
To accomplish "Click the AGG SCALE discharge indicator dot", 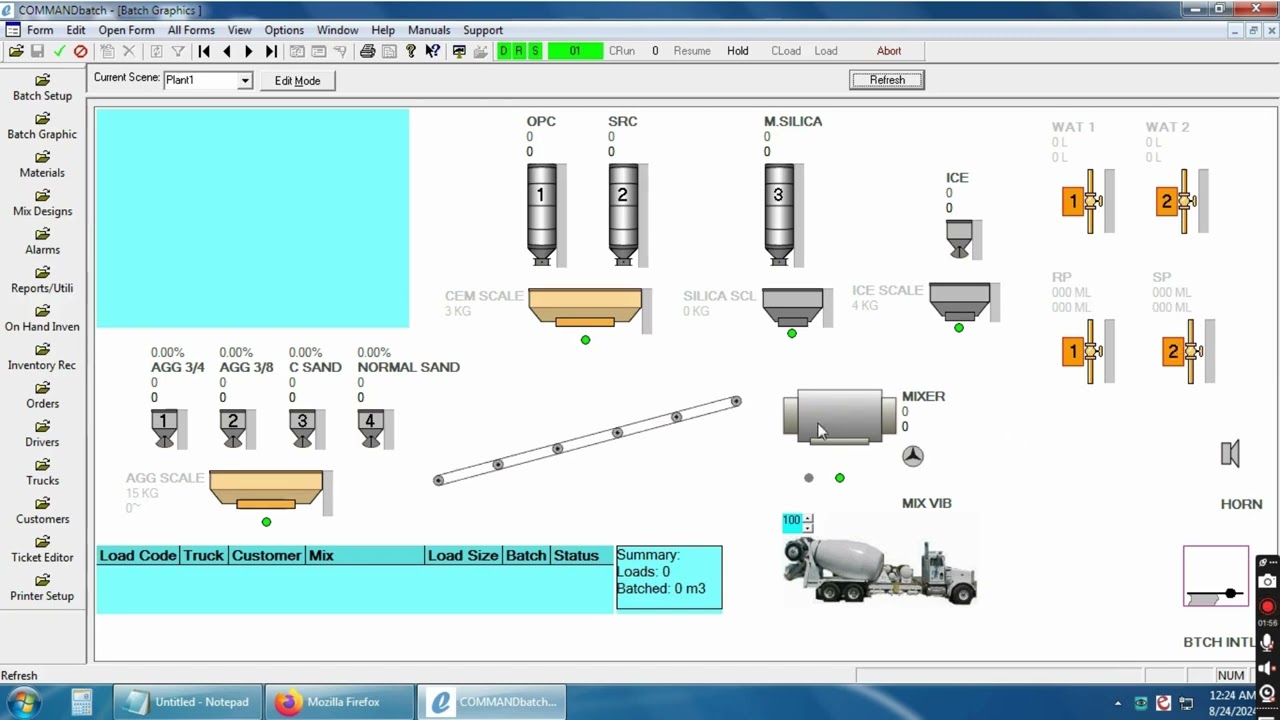I will pos(266,522).
